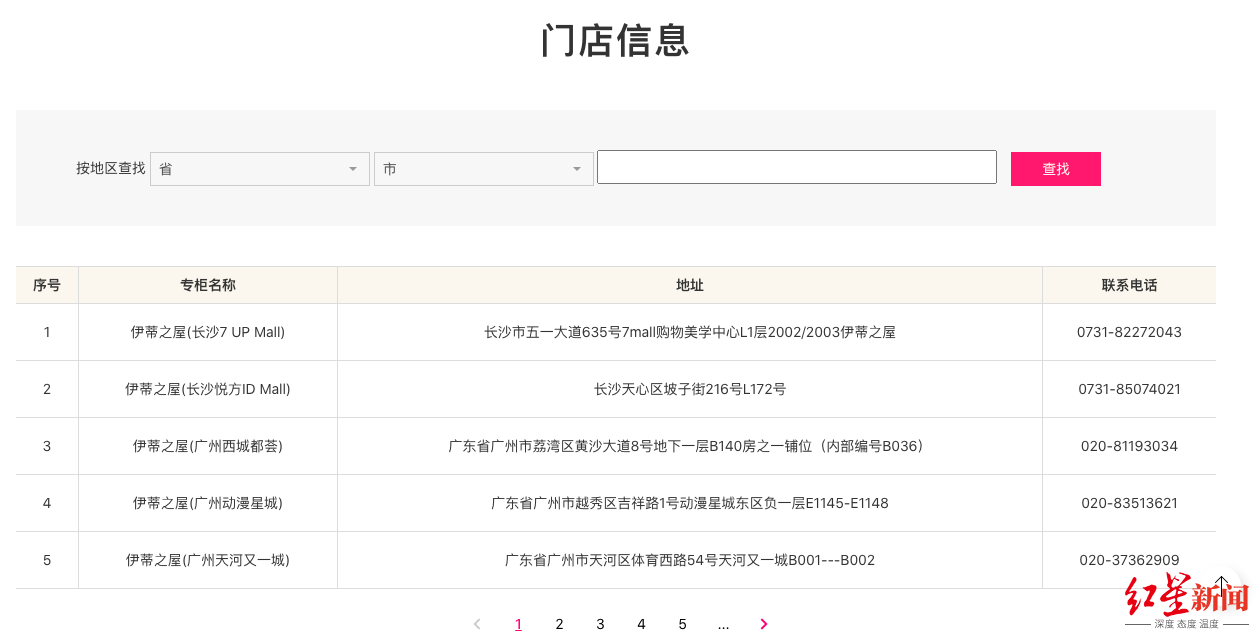Viewport: 1259px width, 640px height.
Task: Click phone number 020-81193034
Action: (x=1129, y=446)
